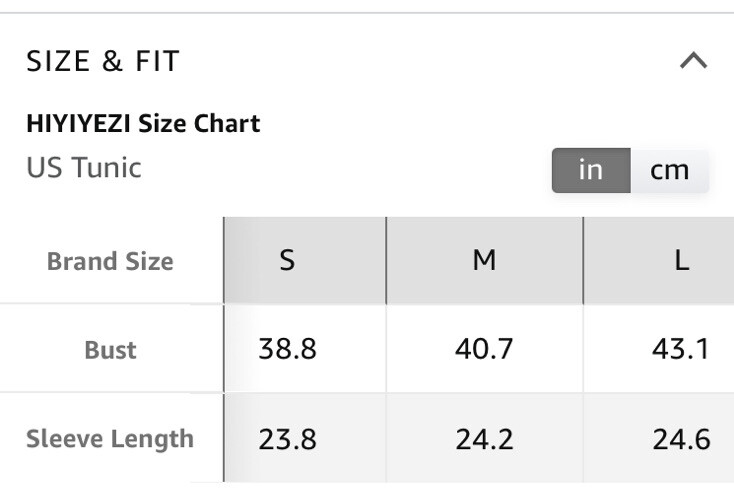Click the 24.6 sleeve length value
The width and height of the screenshot is (734, 500).
click(x=682, y=440)
